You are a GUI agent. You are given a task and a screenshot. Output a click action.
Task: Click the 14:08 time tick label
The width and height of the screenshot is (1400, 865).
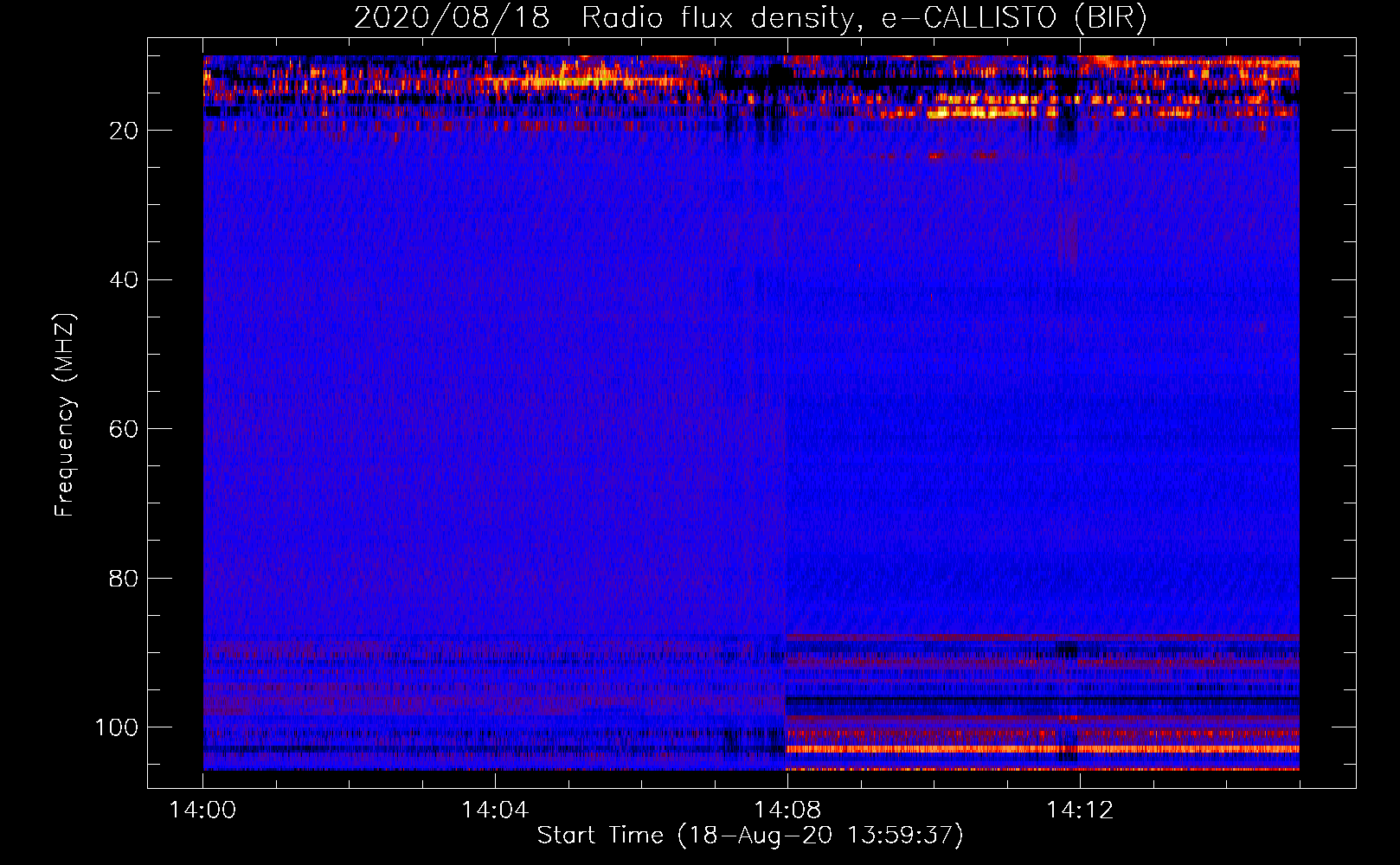(787, 811)
